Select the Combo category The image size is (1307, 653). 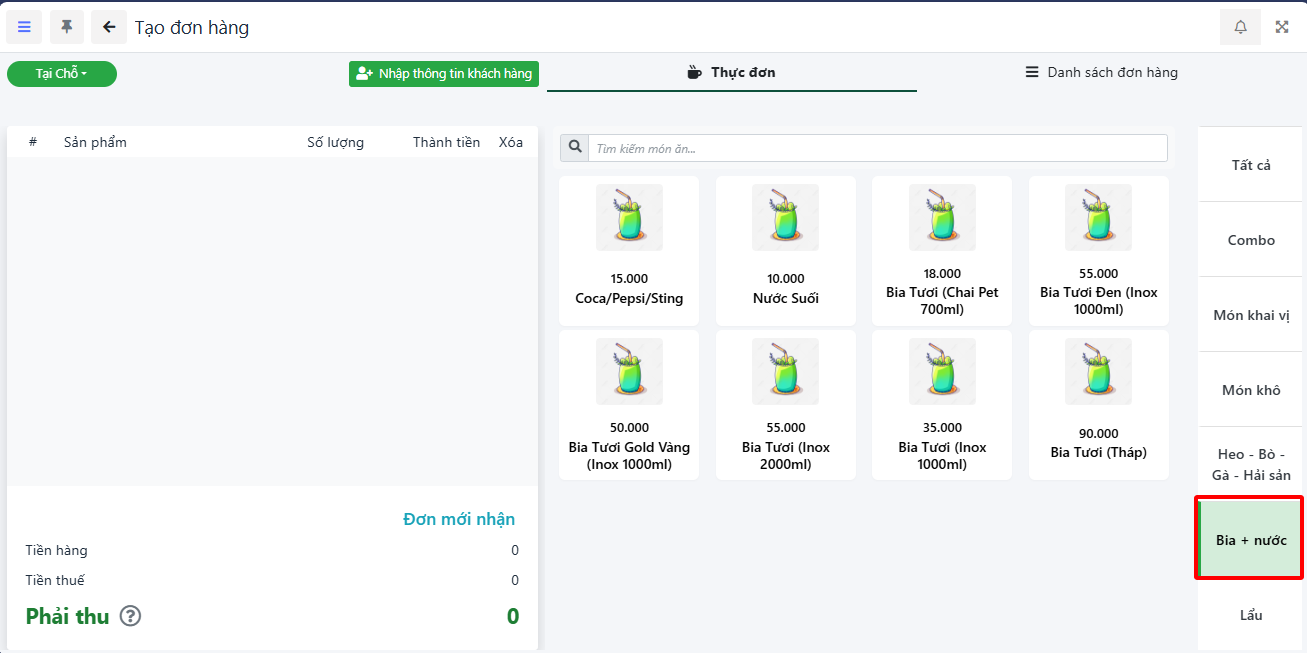pos(1250,240)
